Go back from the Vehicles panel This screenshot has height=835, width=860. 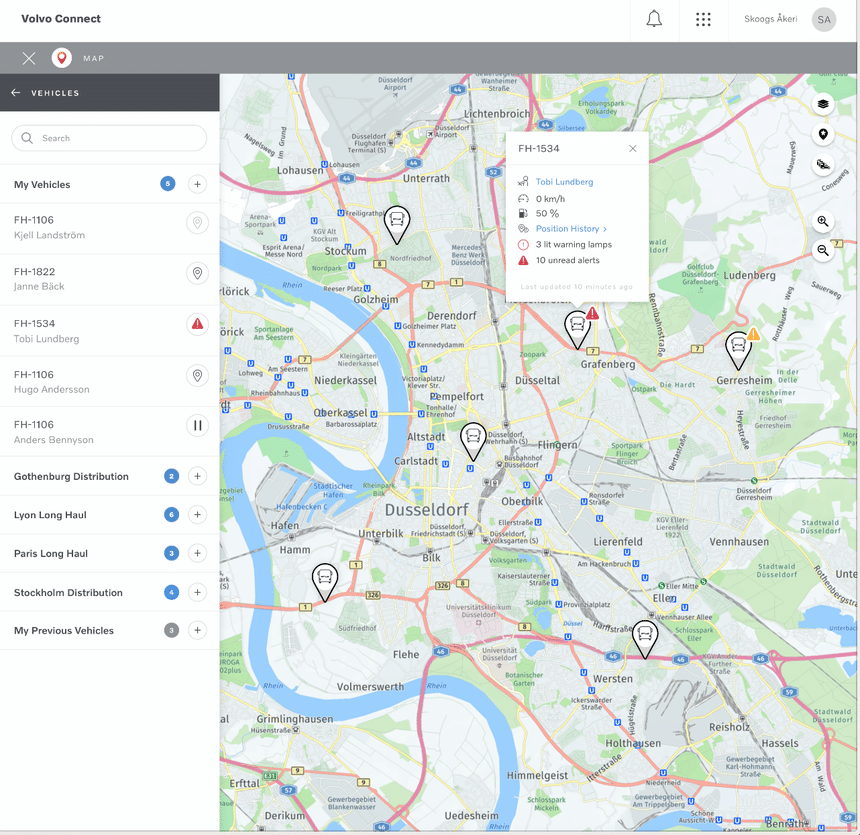coord(16,93)
